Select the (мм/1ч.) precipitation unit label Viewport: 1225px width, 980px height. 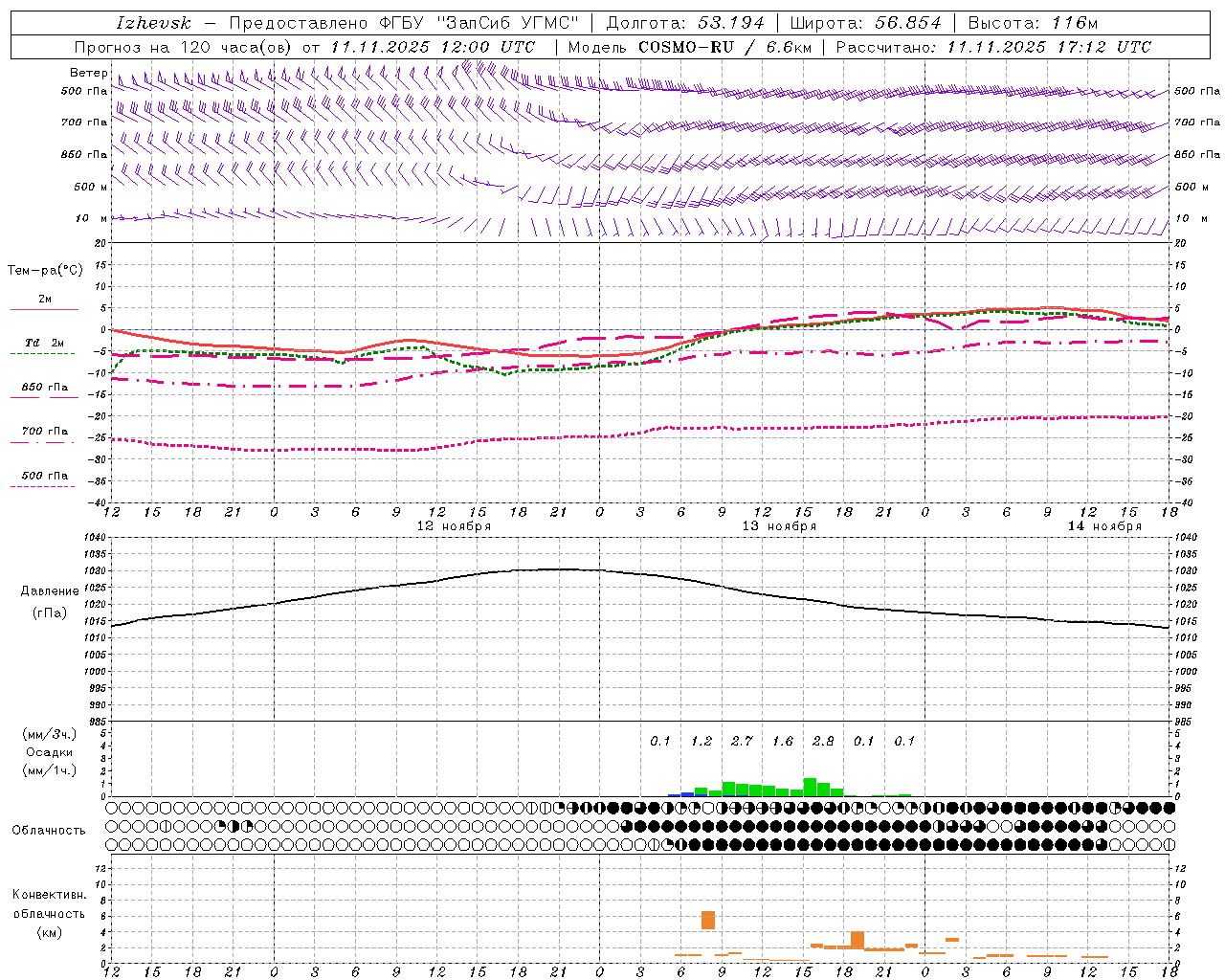coord(49,770)
